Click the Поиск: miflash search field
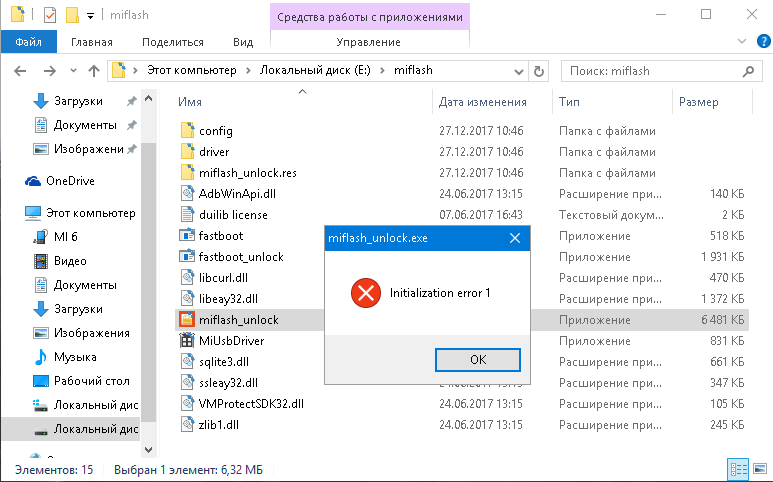 [650, 72]
